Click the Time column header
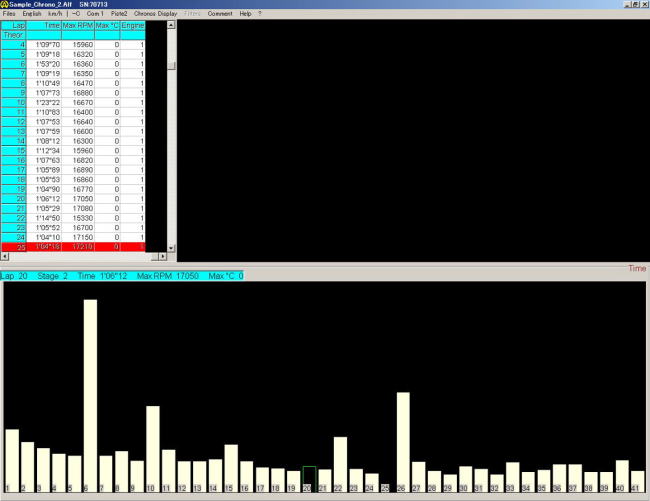Screen dimensions: 650x501 (44, 26)
